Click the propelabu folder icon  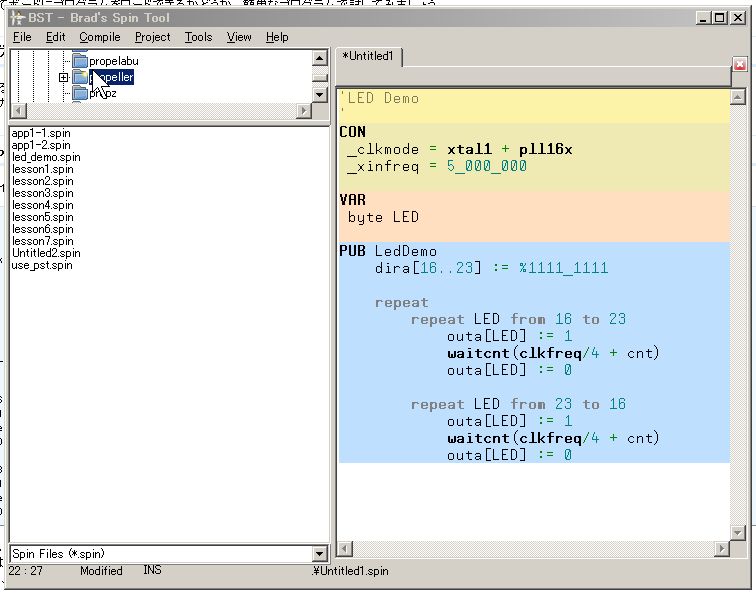(x=79, y=61)
